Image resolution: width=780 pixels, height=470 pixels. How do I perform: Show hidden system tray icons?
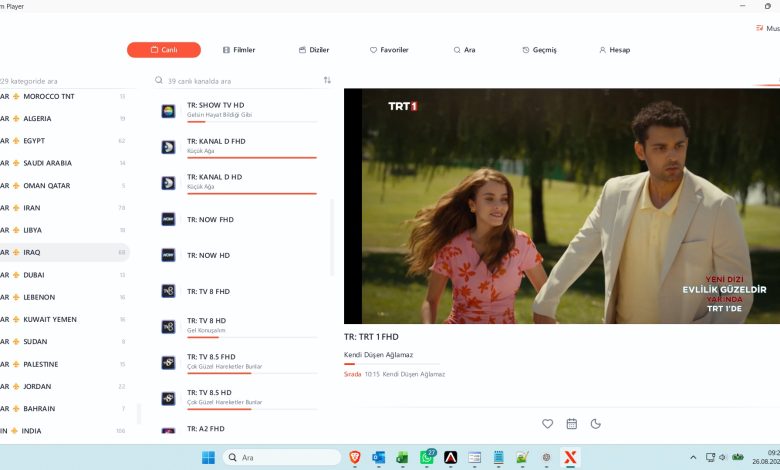(x=693, y=457)
